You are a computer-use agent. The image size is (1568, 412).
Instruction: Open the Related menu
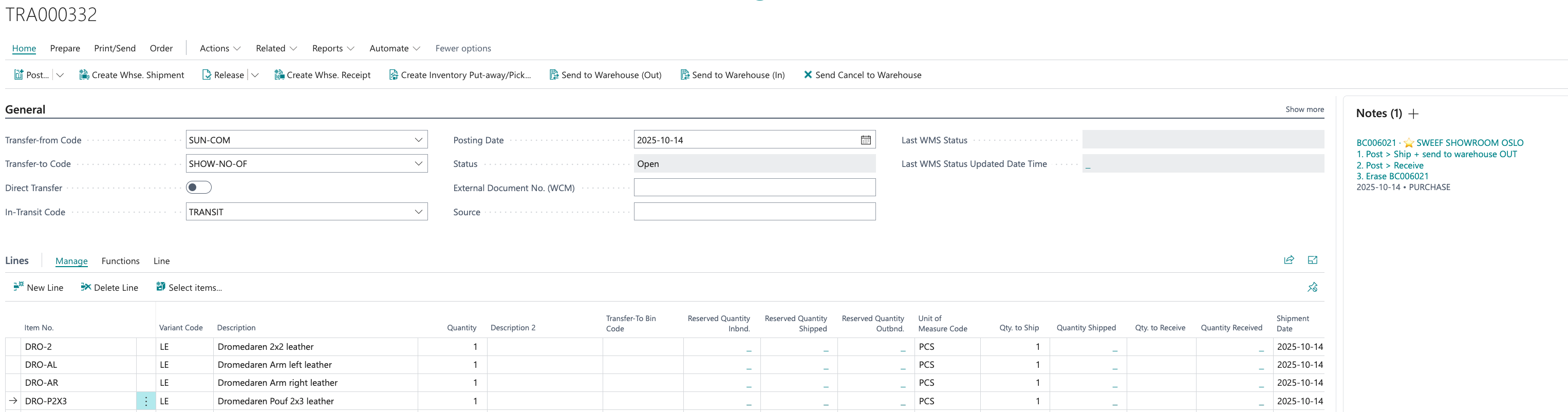click(x=276, y=48)
